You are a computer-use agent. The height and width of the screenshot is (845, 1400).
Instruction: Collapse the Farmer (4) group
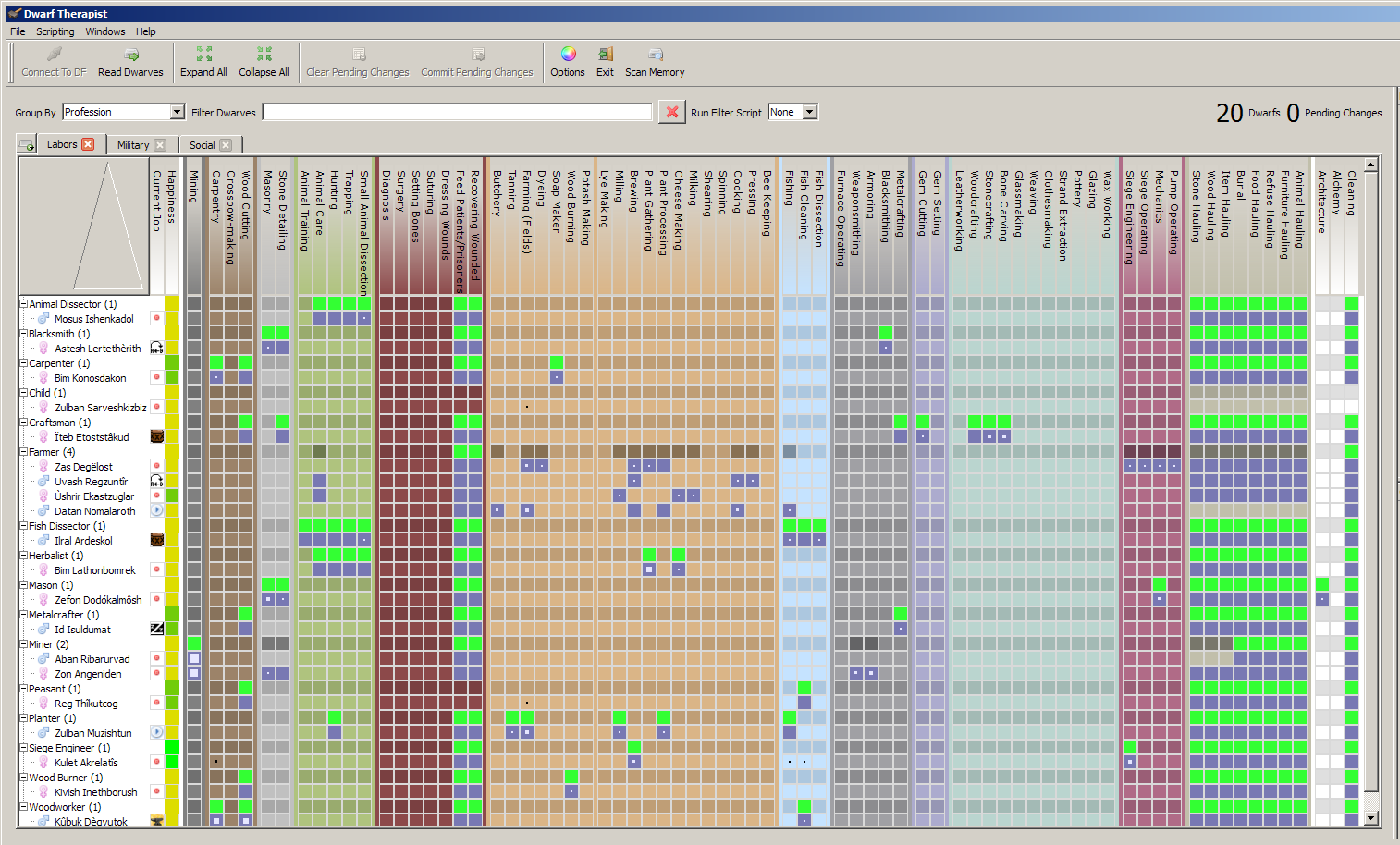tap(24, 452)
